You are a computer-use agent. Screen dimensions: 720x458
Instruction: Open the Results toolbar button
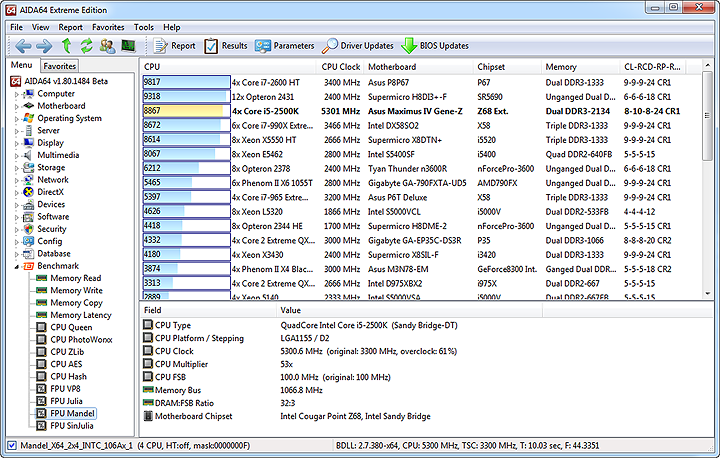click(226, 46)
